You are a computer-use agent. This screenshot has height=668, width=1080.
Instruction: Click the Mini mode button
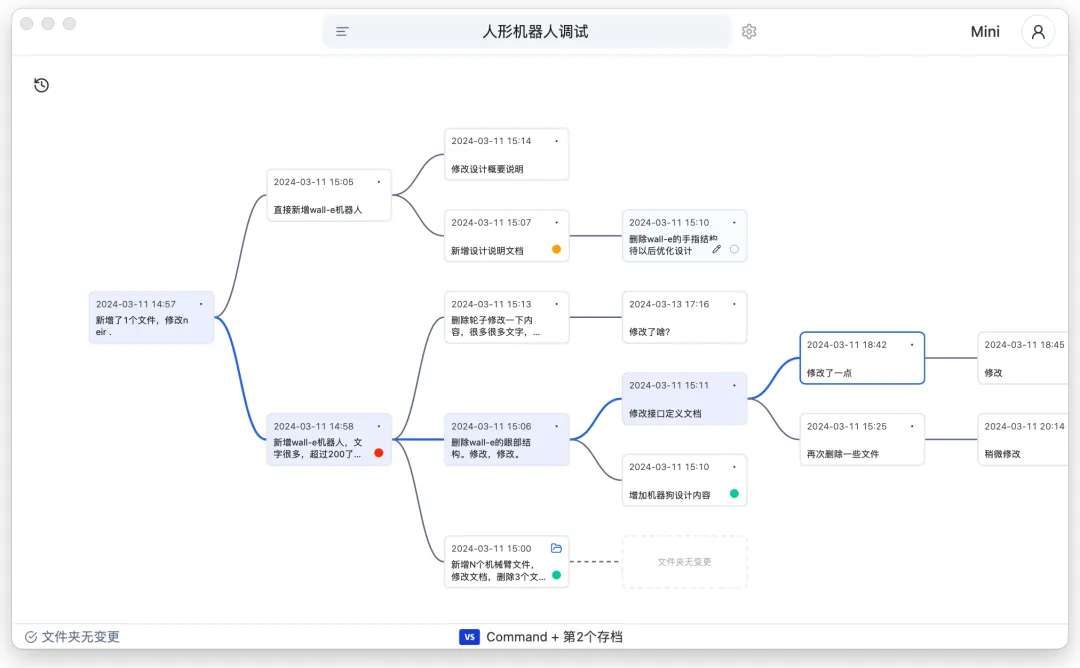coord(985,32)
